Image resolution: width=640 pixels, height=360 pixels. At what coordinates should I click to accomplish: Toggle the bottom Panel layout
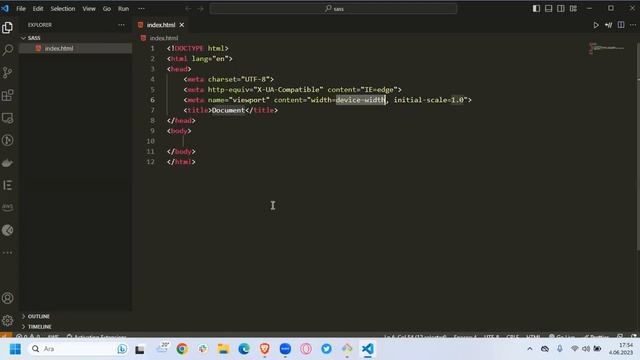tap(549, 8)
